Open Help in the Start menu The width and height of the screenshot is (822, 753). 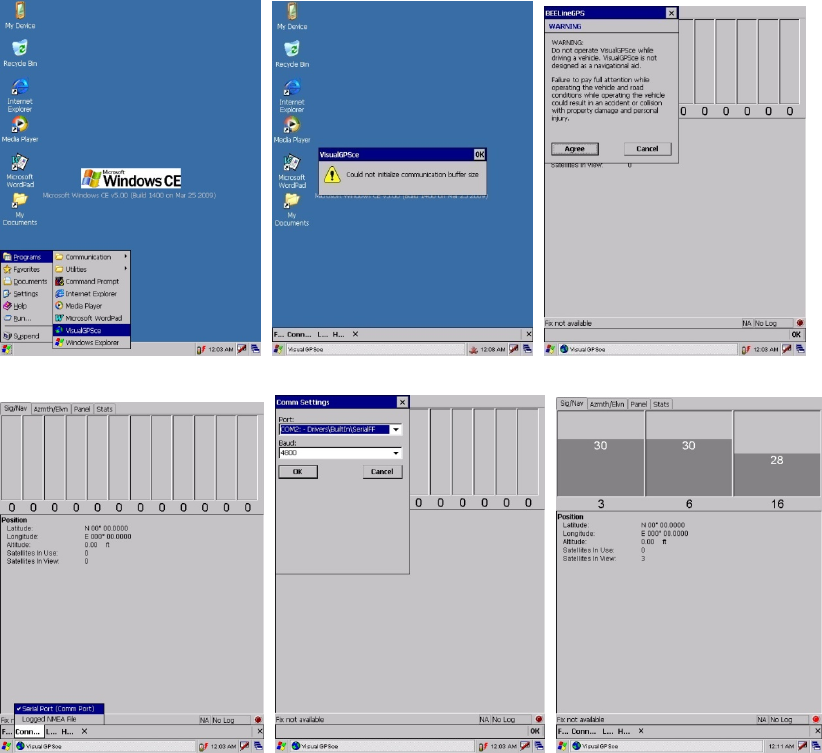point(26,306)
